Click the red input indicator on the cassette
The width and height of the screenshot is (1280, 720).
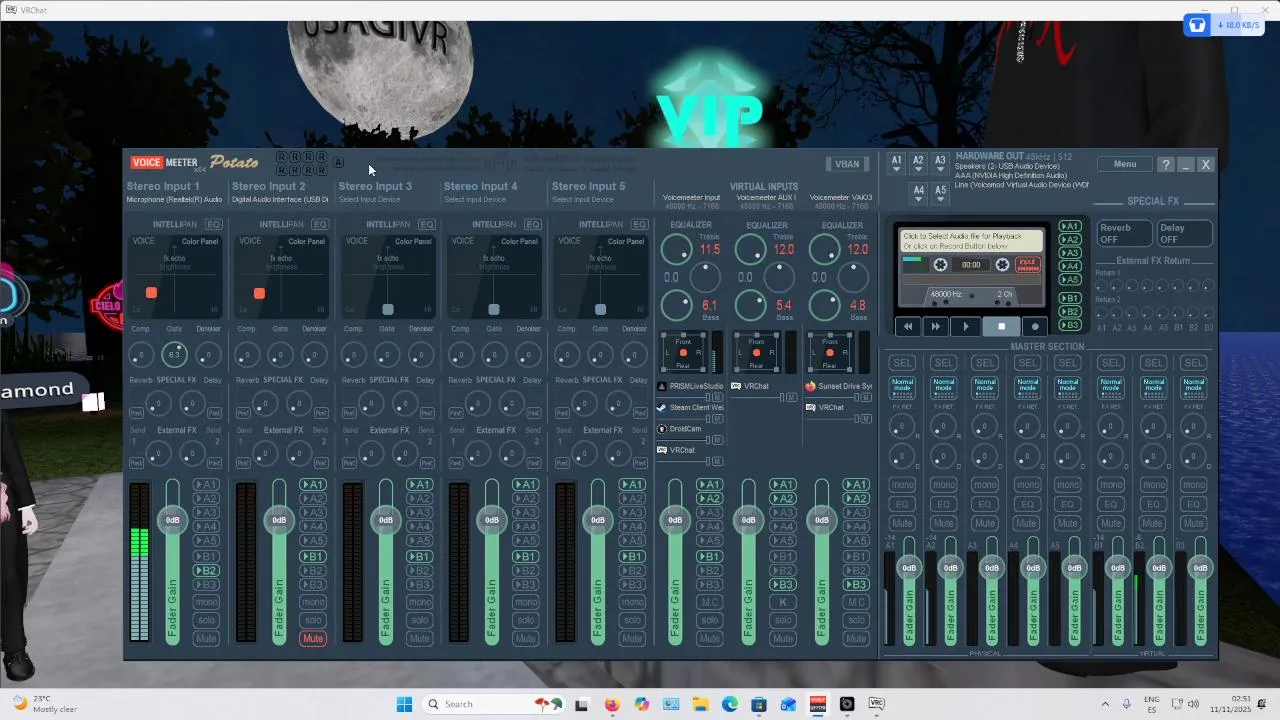pyautogui.click(x=1027, y=264)
